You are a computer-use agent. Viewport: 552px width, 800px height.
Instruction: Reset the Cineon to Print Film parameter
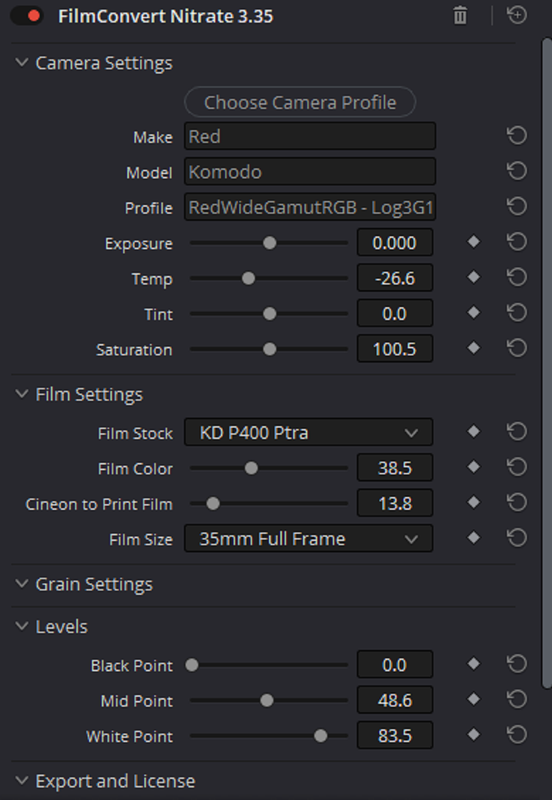(x=517, y=503)
